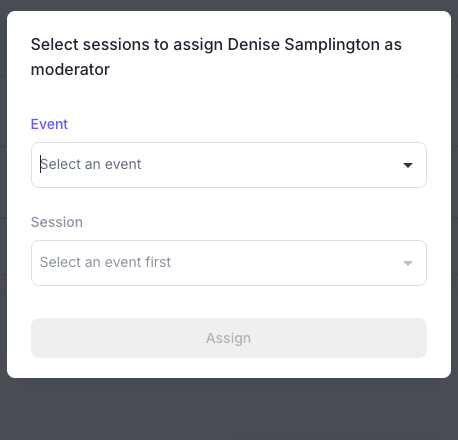Expand the Session list with its gray caret
The image size is (458, 440).
[408, 263]
